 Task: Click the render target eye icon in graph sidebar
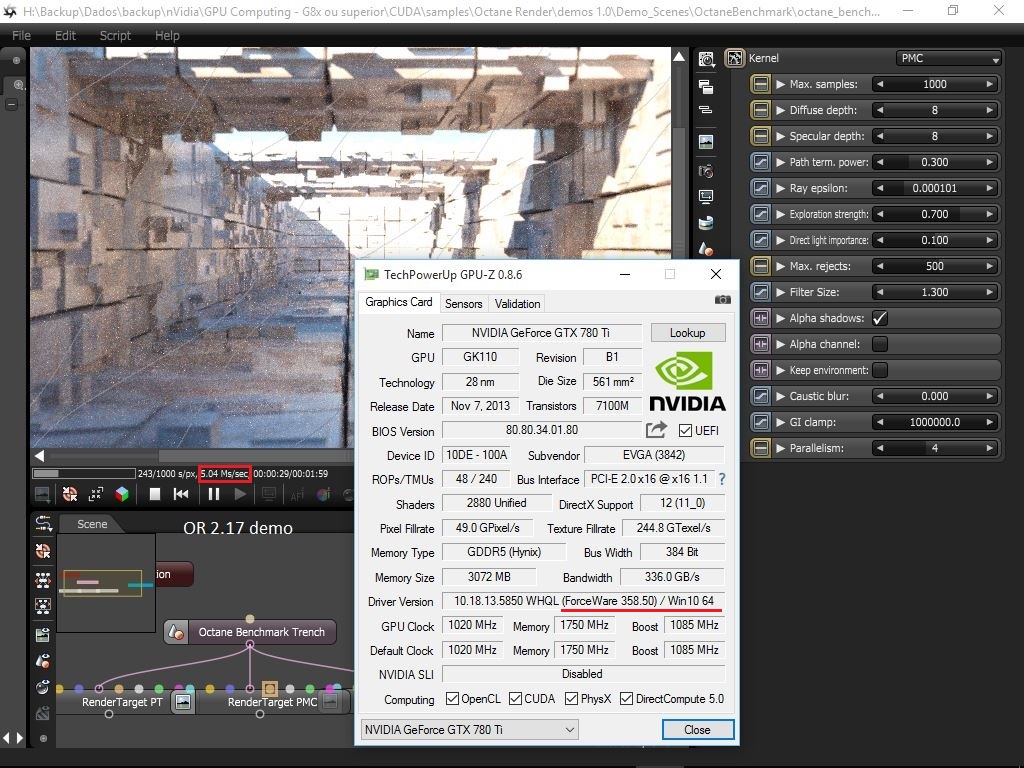[x=43, y=634]
